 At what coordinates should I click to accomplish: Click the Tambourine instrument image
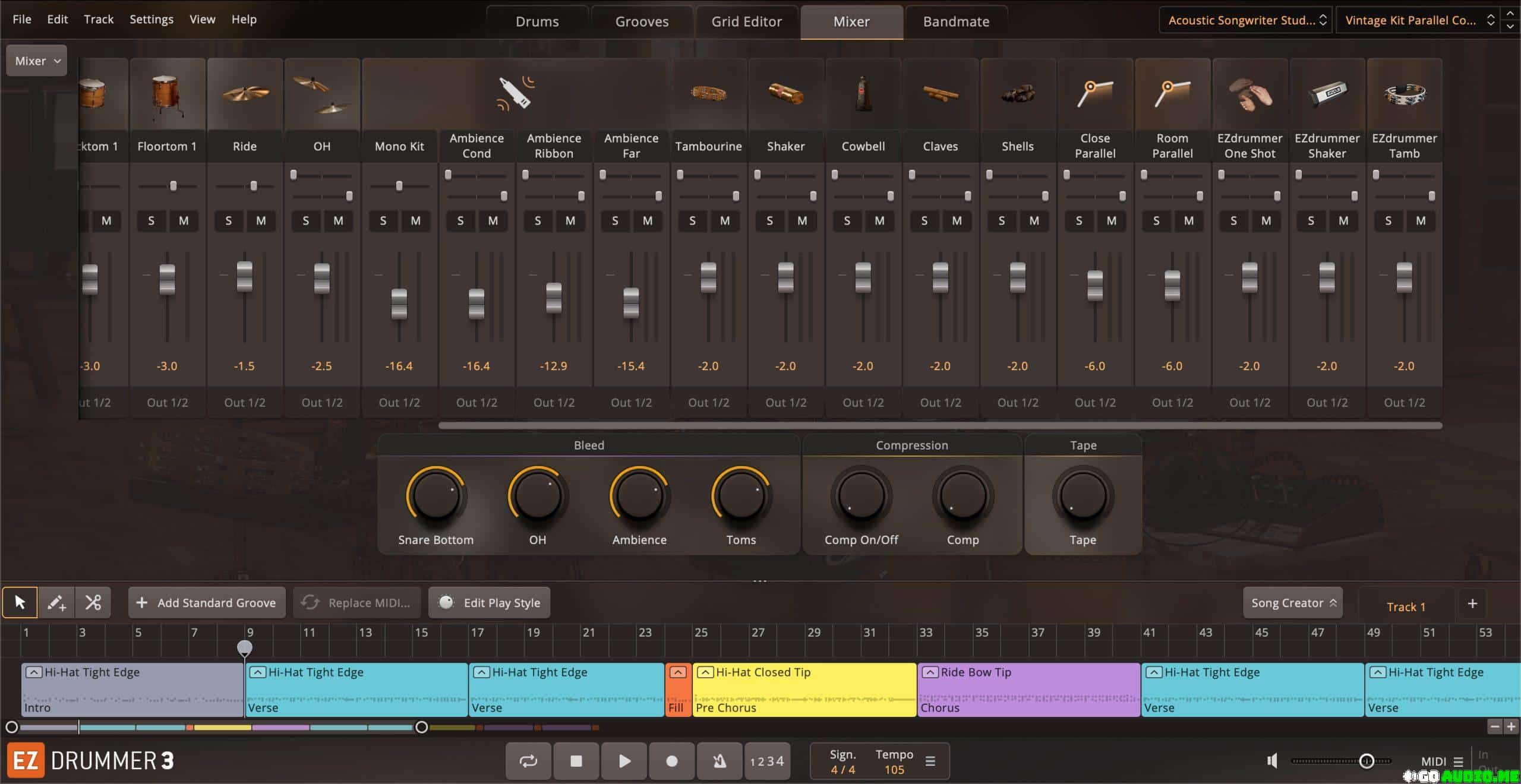click(x=708, y=94)
